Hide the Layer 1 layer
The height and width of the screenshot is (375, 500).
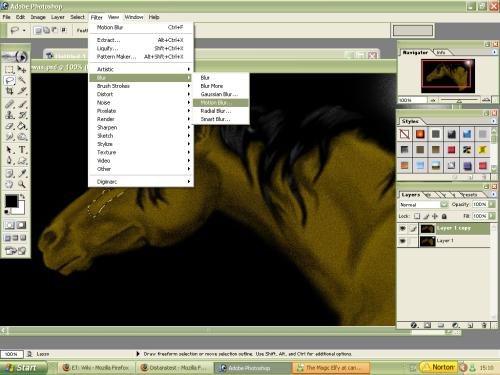[403, 241]
